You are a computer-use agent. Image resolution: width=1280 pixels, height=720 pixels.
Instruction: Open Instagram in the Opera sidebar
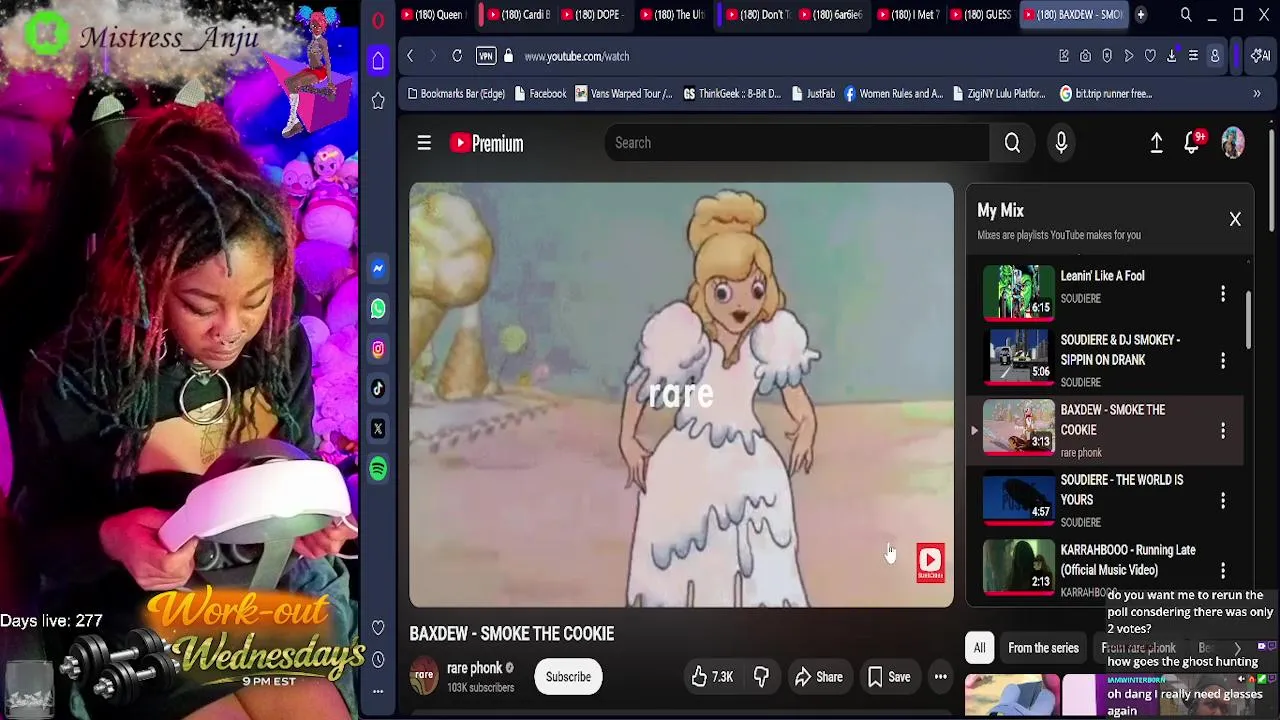click(x=378, y=349)
